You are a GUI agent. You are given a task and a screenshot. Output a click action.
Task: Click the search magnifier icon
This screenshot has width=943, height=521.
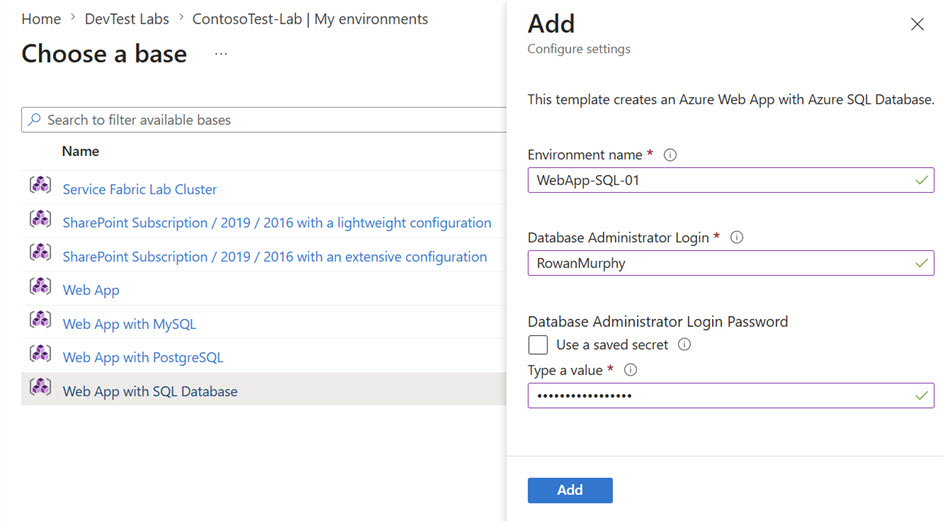click(x=34, y=120)
